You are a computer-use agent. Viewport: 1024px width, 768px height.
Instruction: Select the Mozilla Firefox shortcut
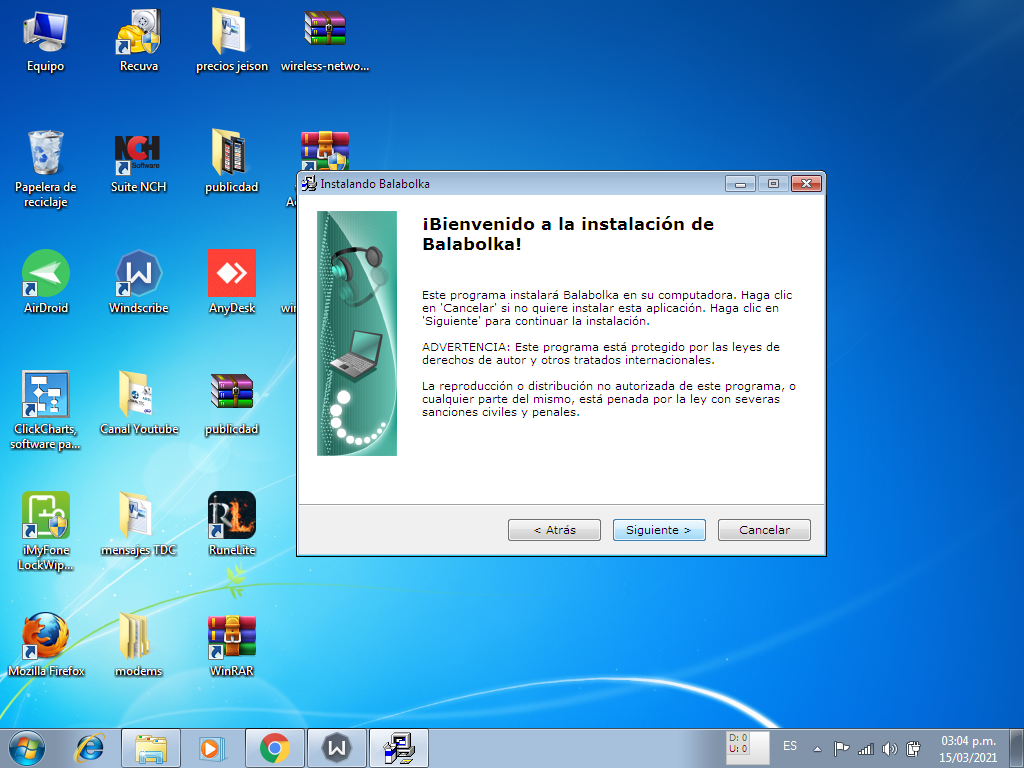(46, 645)
